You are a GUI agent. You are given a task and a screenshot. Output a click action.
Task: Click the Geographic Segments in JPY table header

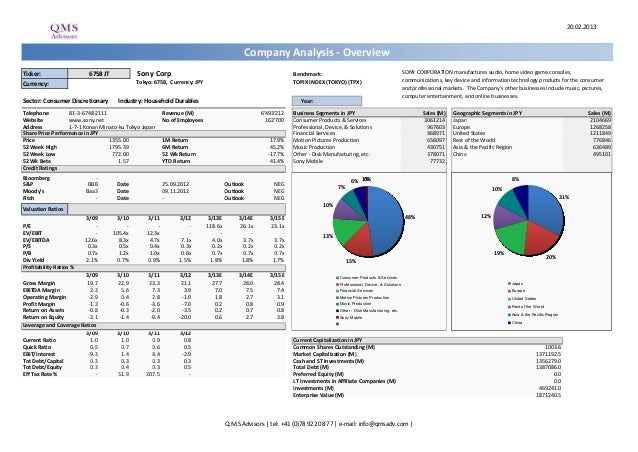coord(532,113)
